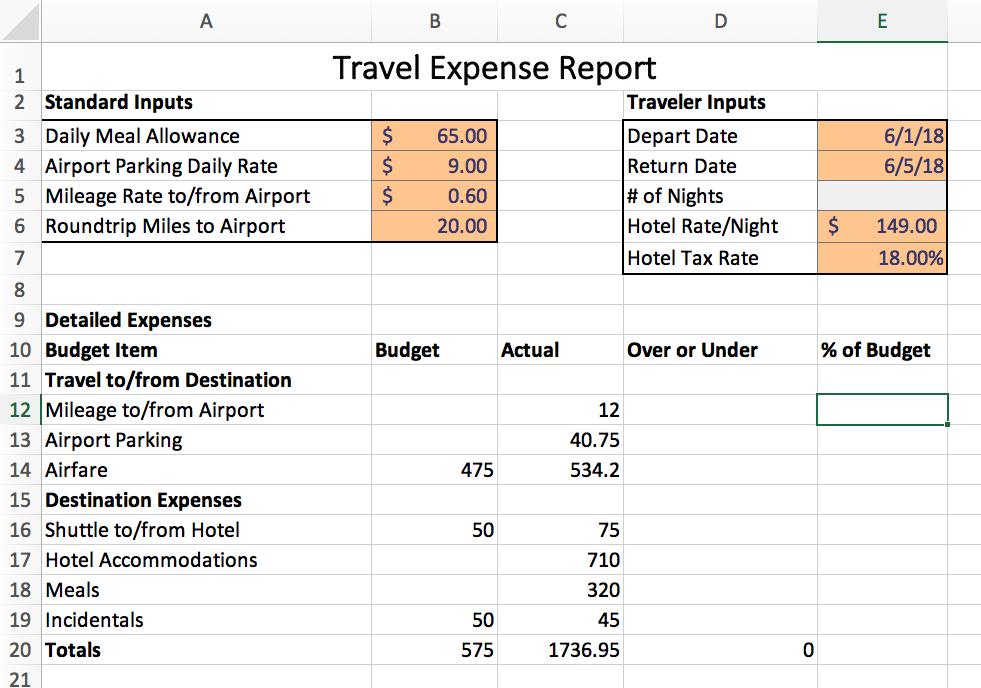The width and height of the screenshot is (981, 688).
Task: Select the Depart Date label
Action: tap(720, 136)
